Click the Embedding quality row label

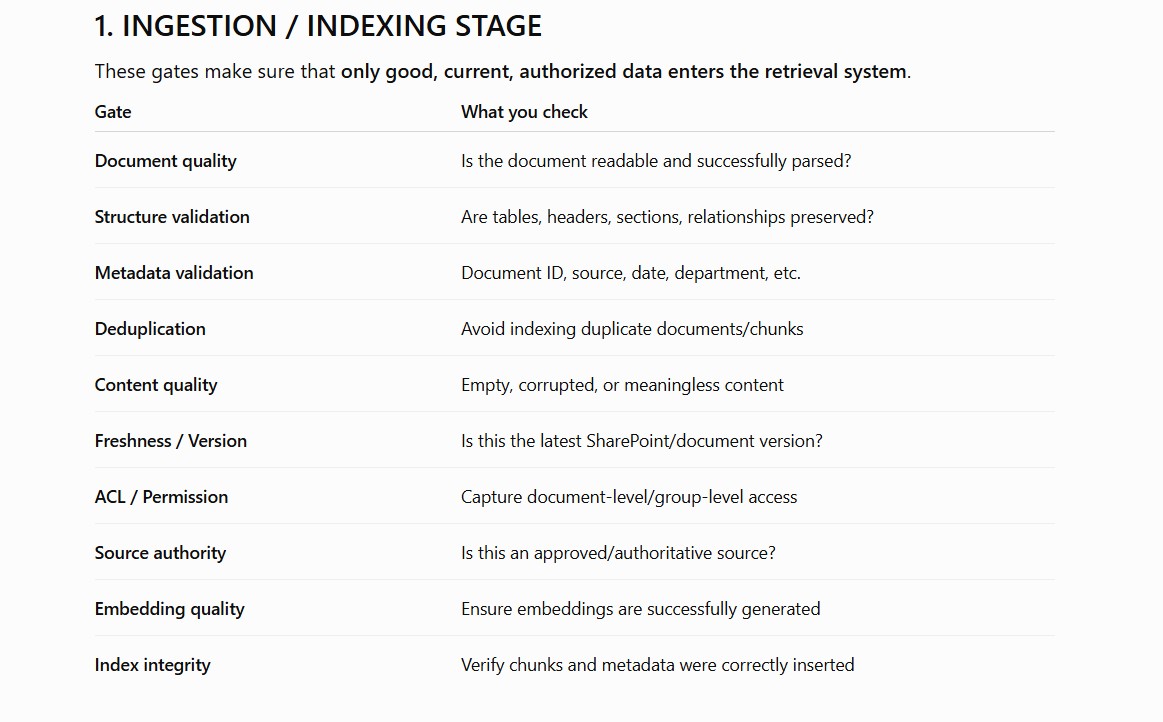point(169,609)
